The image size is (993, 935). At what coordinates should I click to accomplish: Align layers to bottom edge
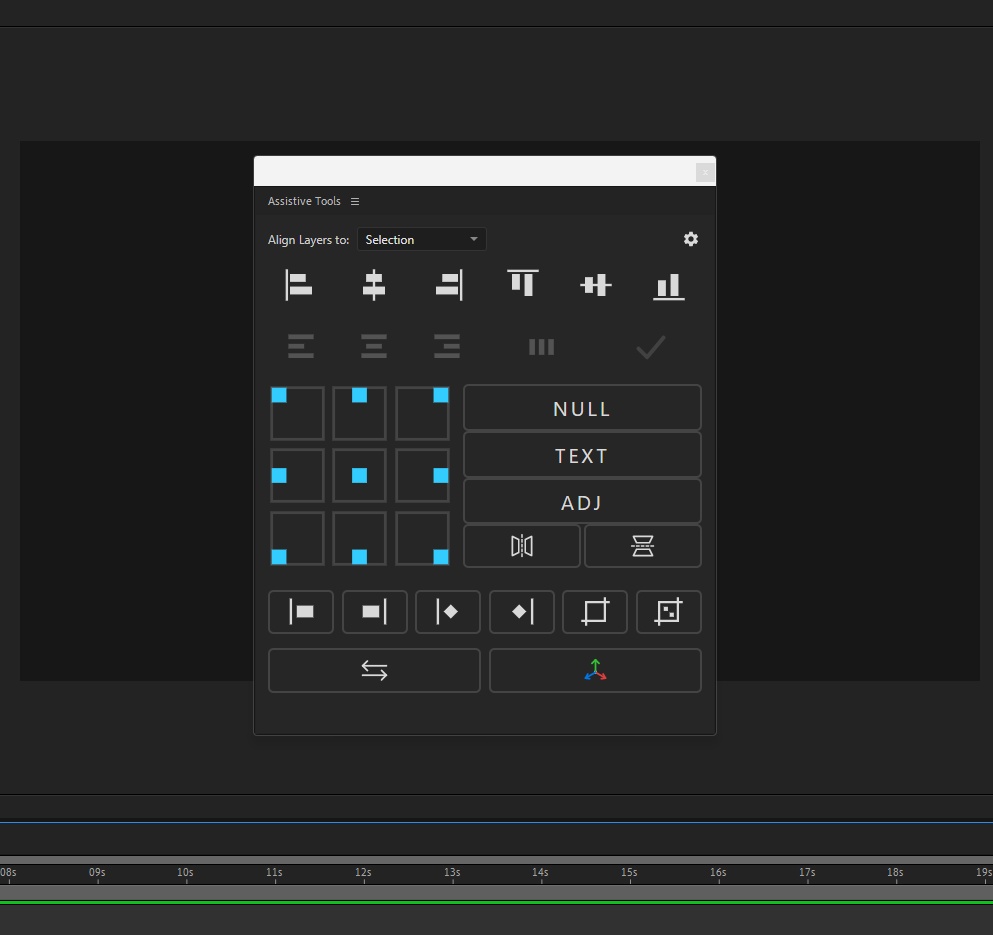click(669, 286)
